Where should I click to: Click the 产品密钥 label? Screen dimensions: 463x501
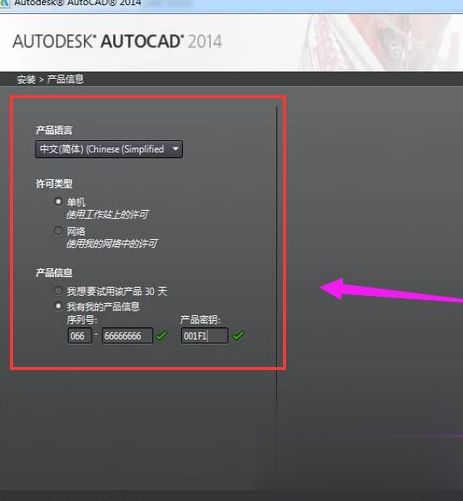(x=200, y=320)
